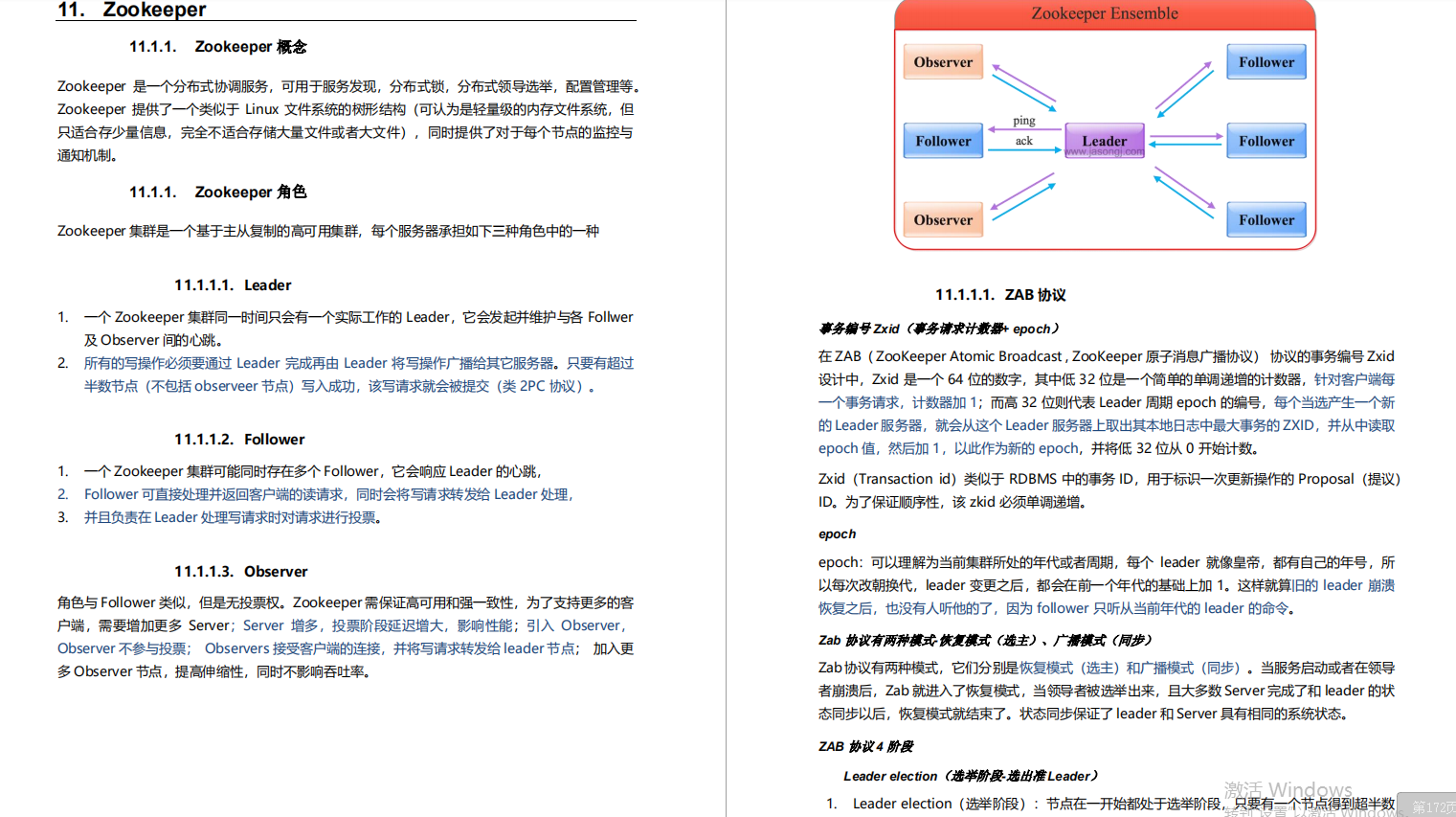Select the highlighted blue text about Leader write operations
Viewport: 1456px width, 817px height.
[345, 374]
